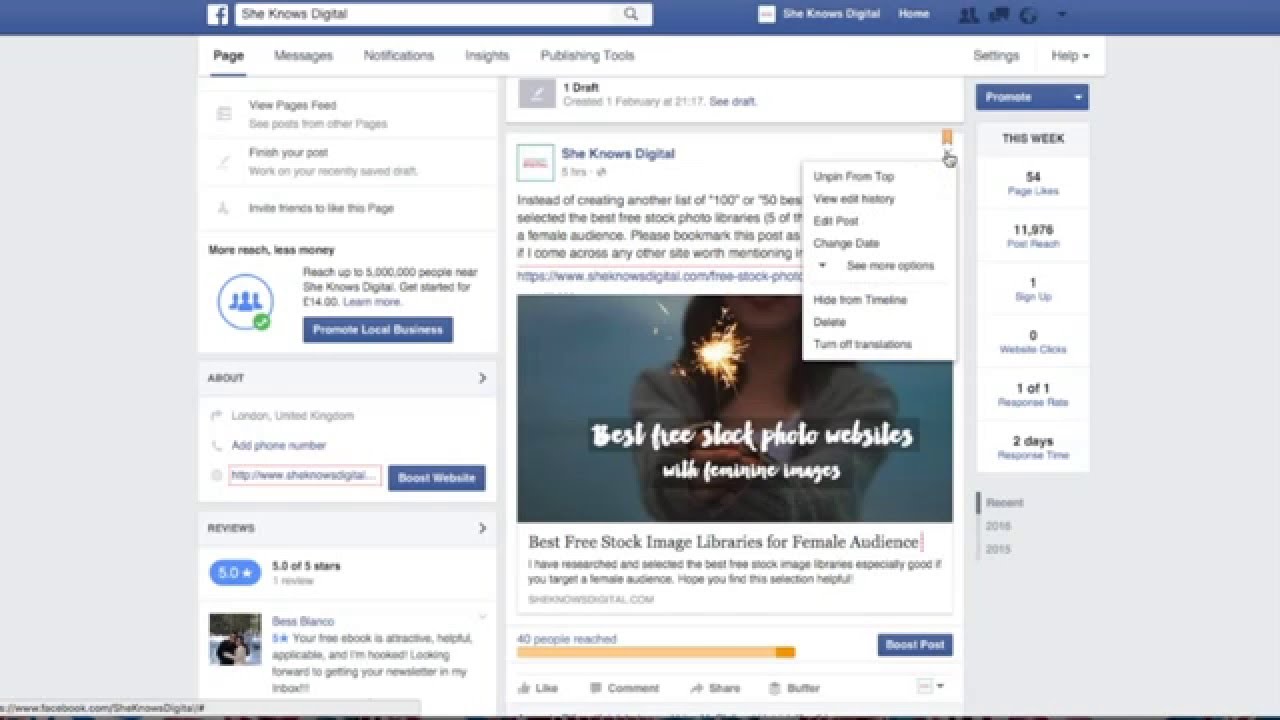Open the messages inbox icon
The image size is (1280, 720).
pyautogui.click(x=997, y=14)
